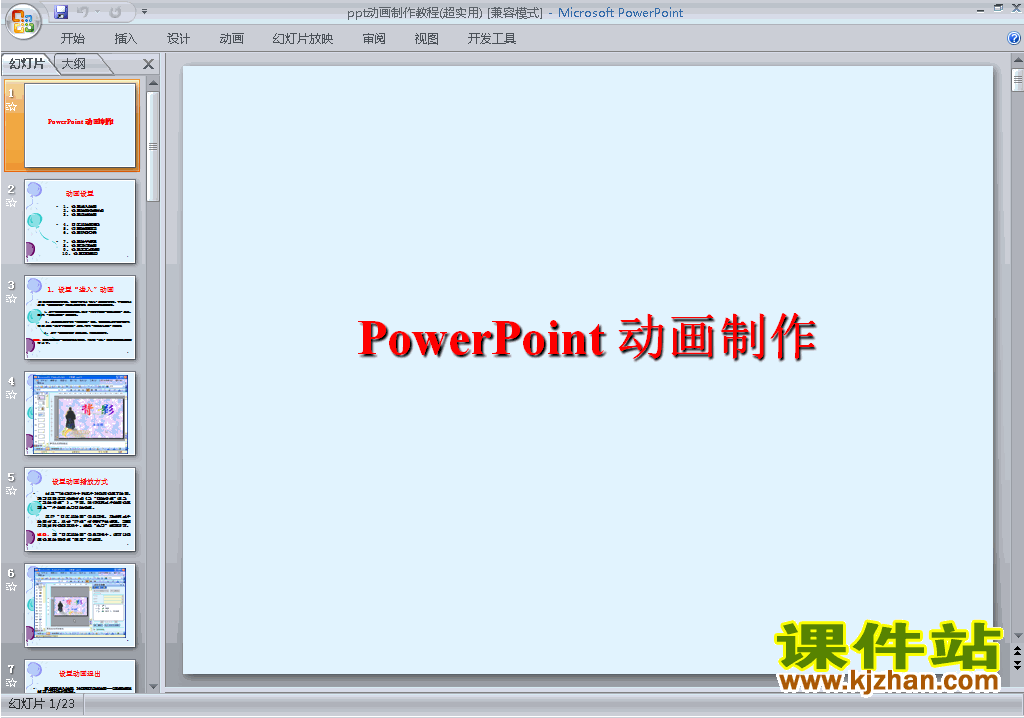Select slide 5 thumbnail 设置动画播放方式

[80, 510]
